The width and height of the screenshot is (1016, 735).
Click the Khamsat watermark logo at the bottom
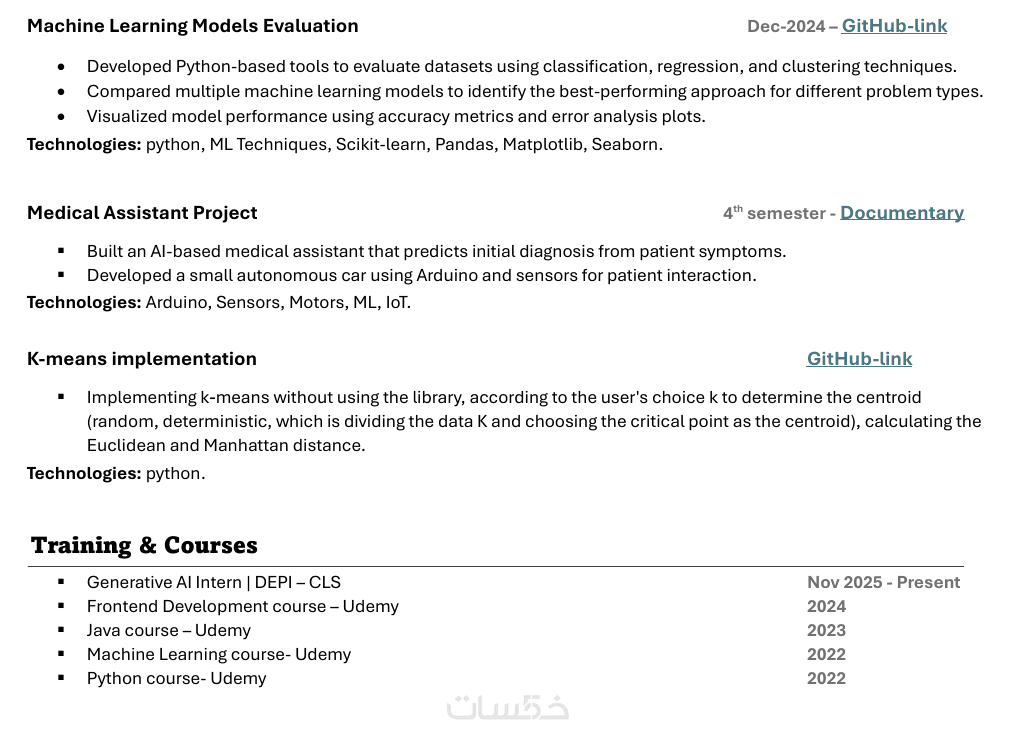(x=507, y=706)
